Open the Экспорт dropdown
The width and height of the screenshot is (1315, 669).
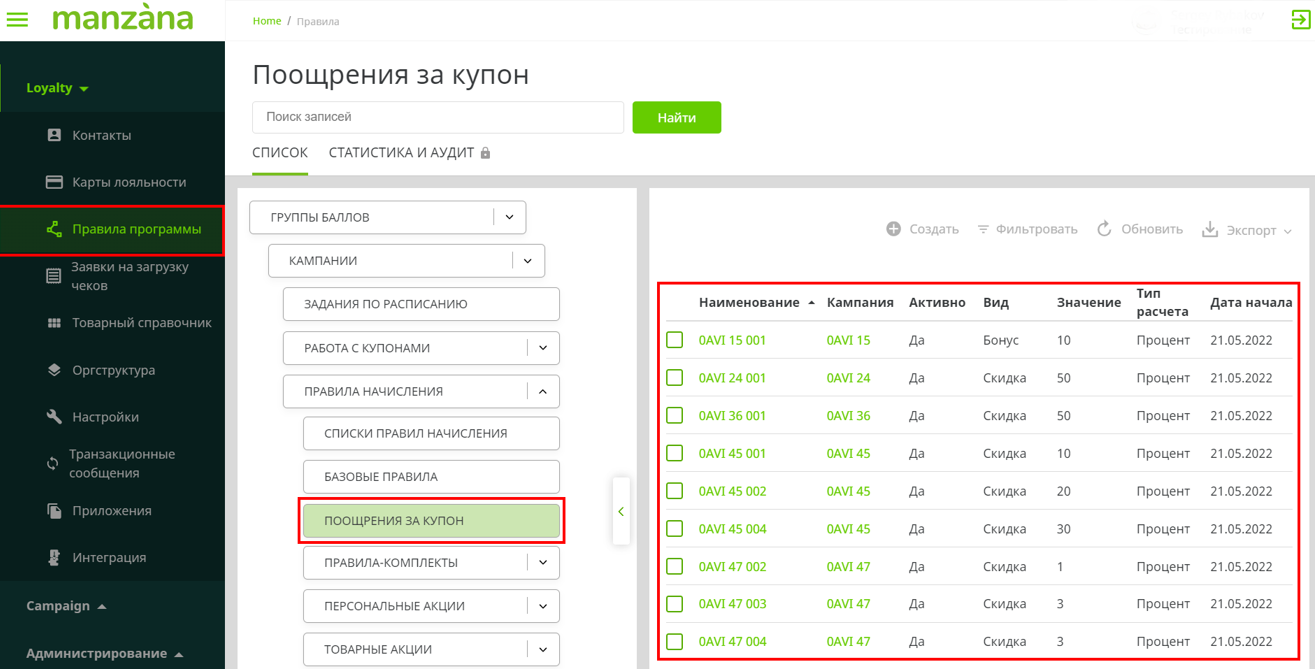click(x=1246, y=230)
